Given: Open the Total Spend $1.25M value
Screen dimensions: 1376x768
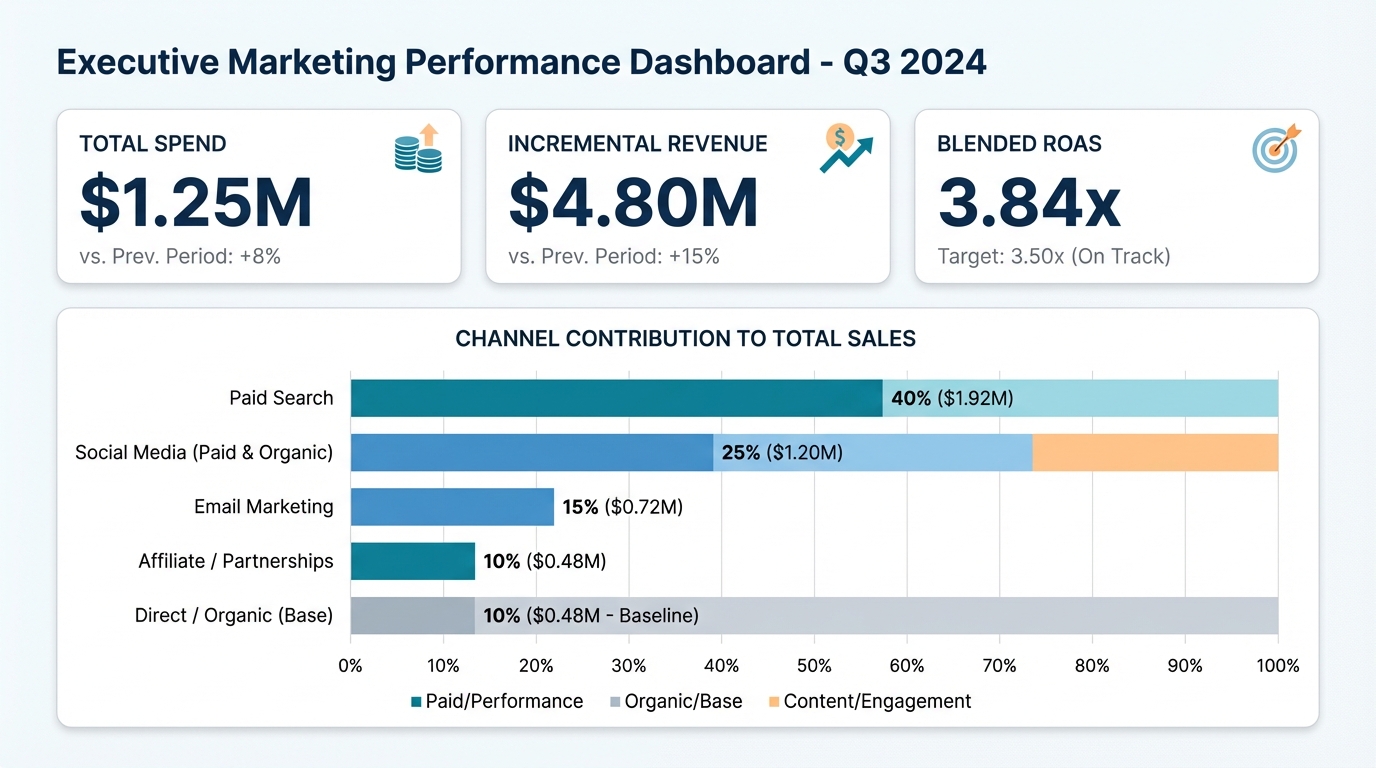Looking at the screenshot, I should pos(196,202).
